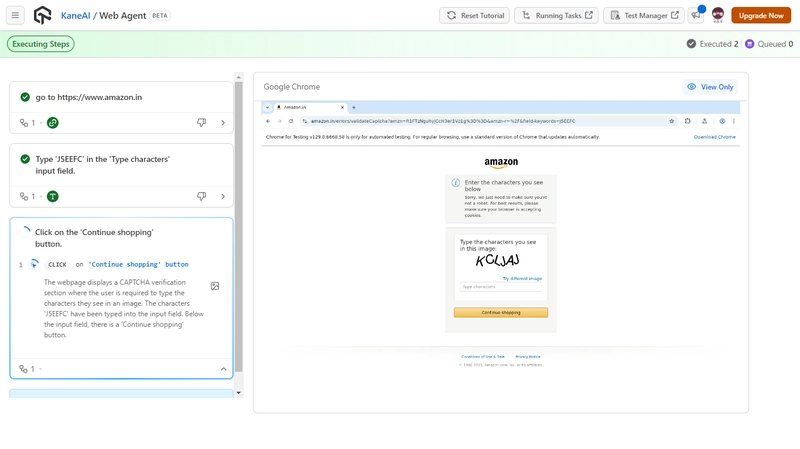Open the announcements megaphone icon

point(696,15)
